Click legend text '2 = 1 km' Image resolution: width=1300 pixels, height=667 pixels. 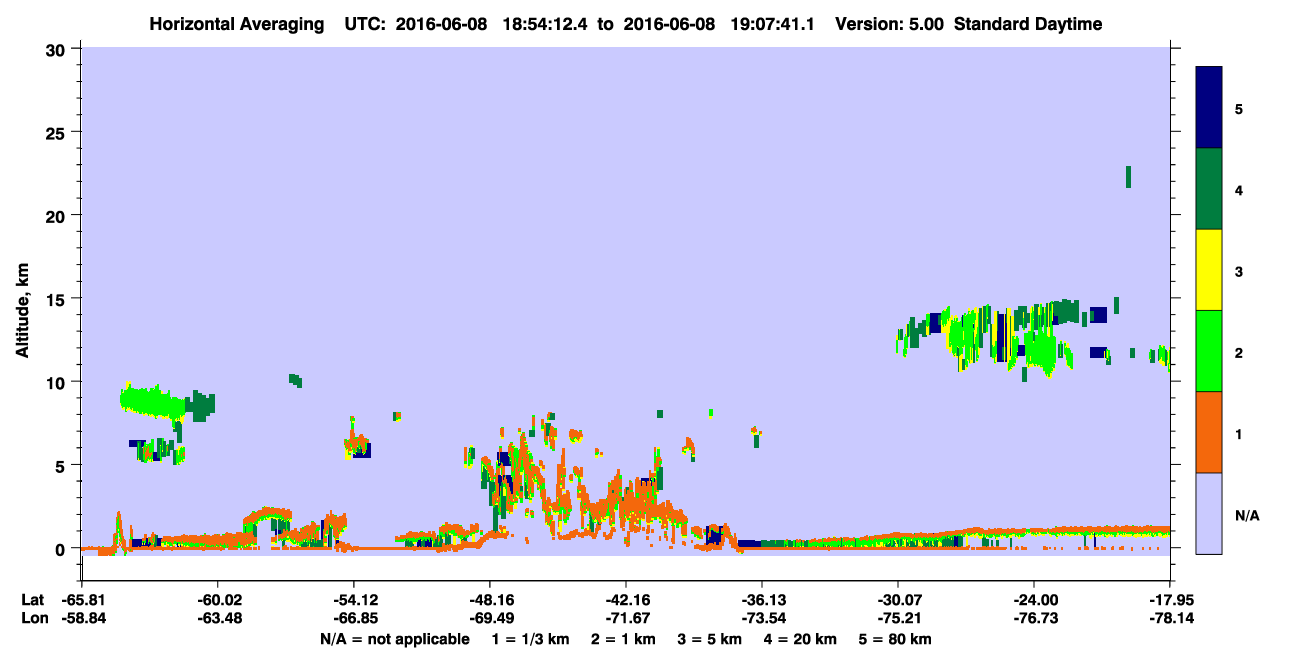pyautogui.click(x=625, y=639)
